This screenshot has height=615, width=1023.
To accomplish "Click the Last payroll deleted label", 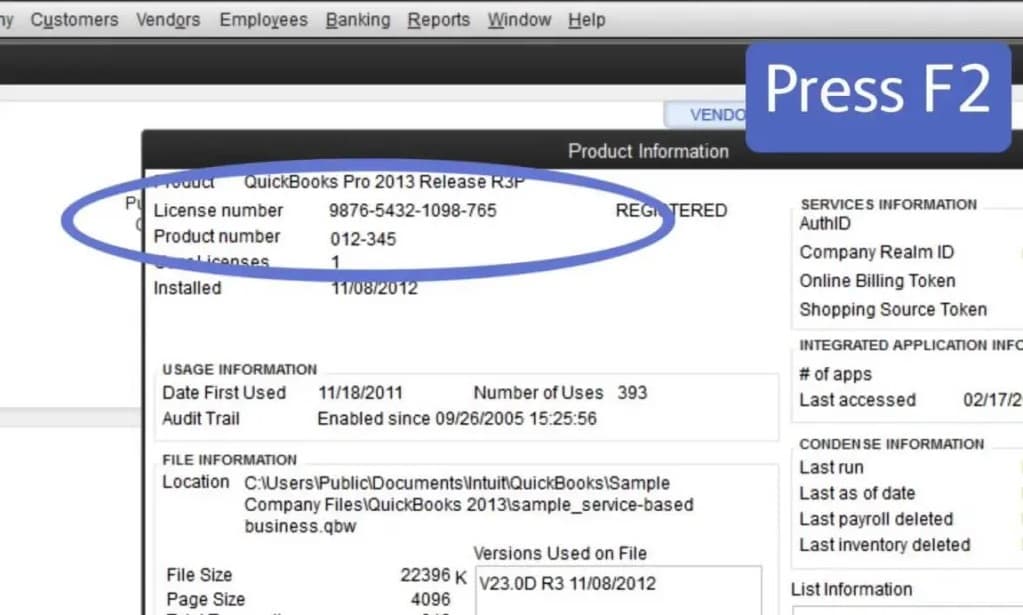I will coord(876,520).
